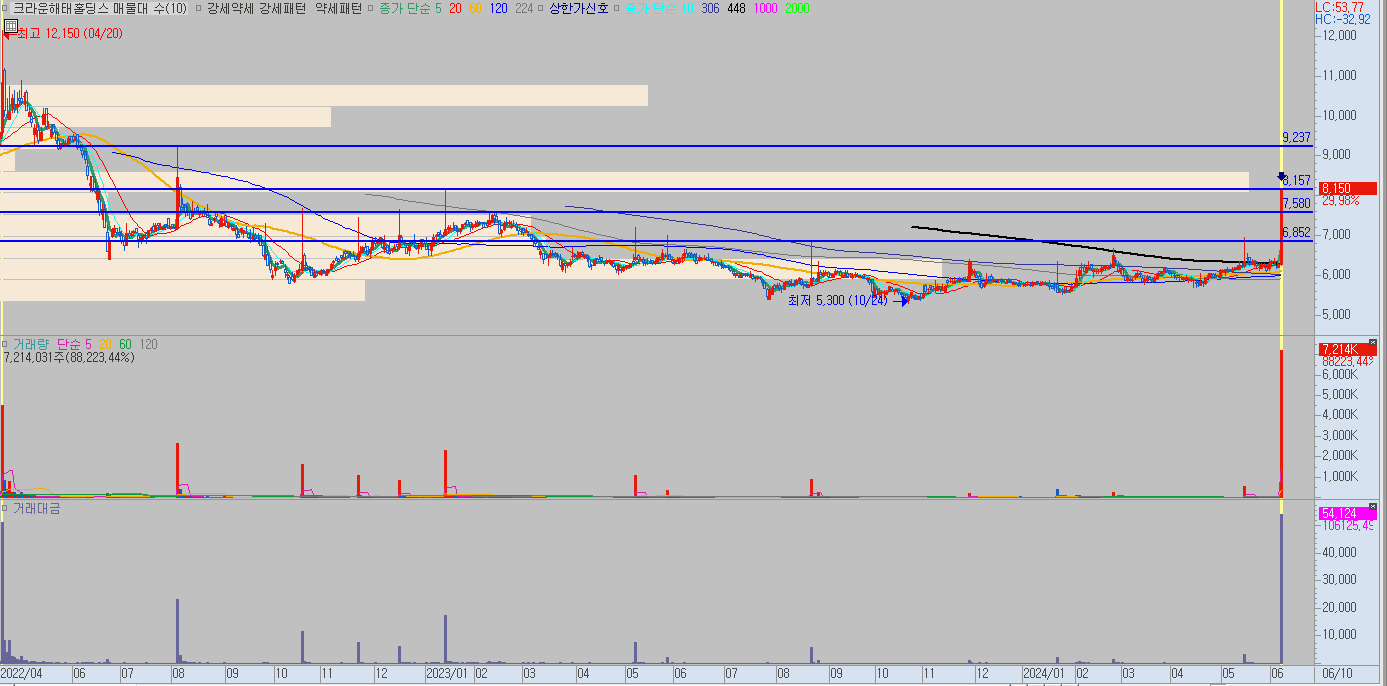
Task: Click the HC:-32,92 value
Action: coord(1342,19)
